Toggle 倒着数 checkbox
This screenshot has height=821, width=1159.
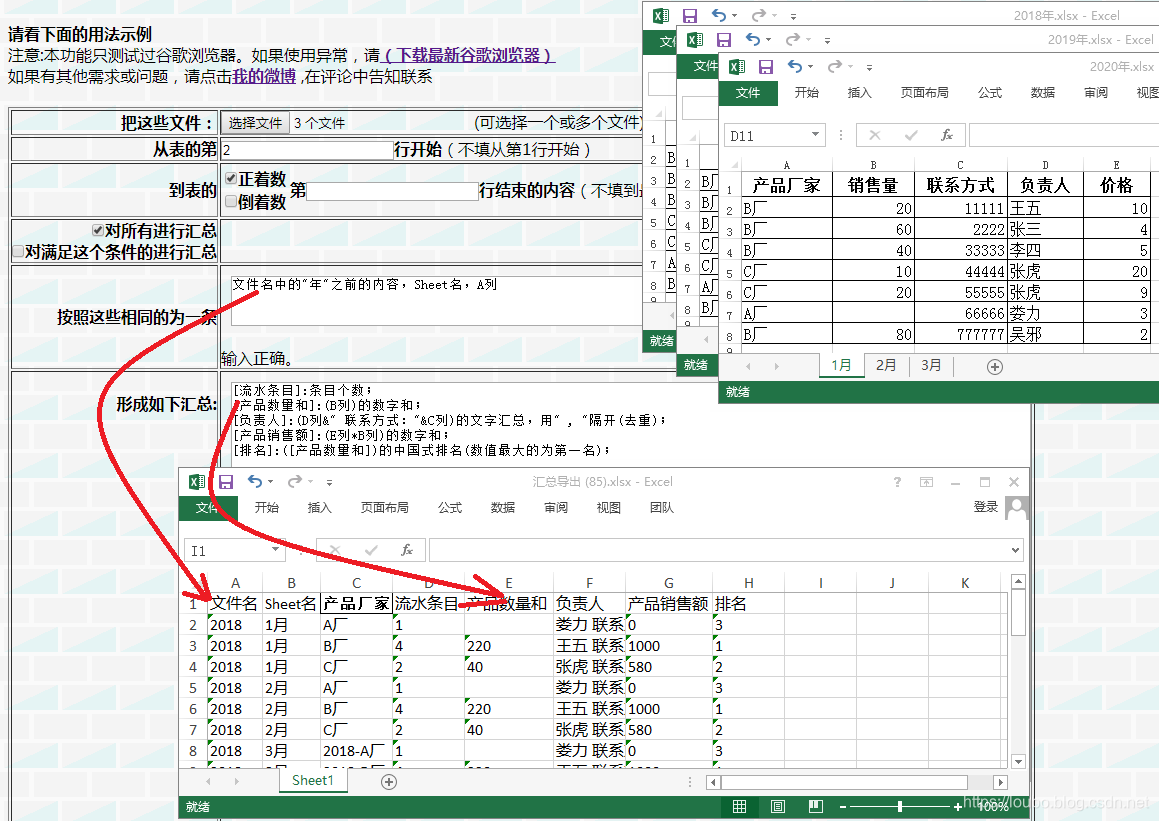pos(231,201)
